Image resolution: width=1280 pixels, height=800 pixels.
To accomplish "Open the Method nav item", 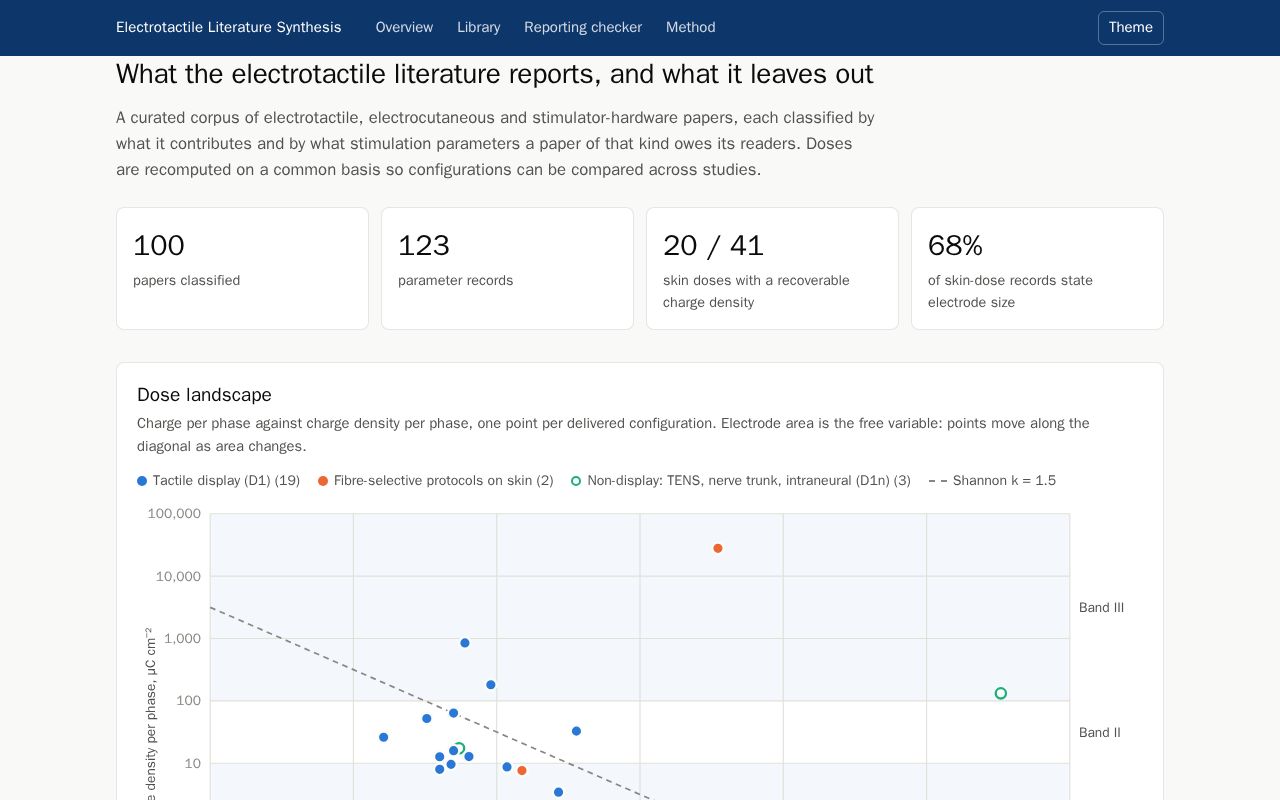I will point(691,28).
